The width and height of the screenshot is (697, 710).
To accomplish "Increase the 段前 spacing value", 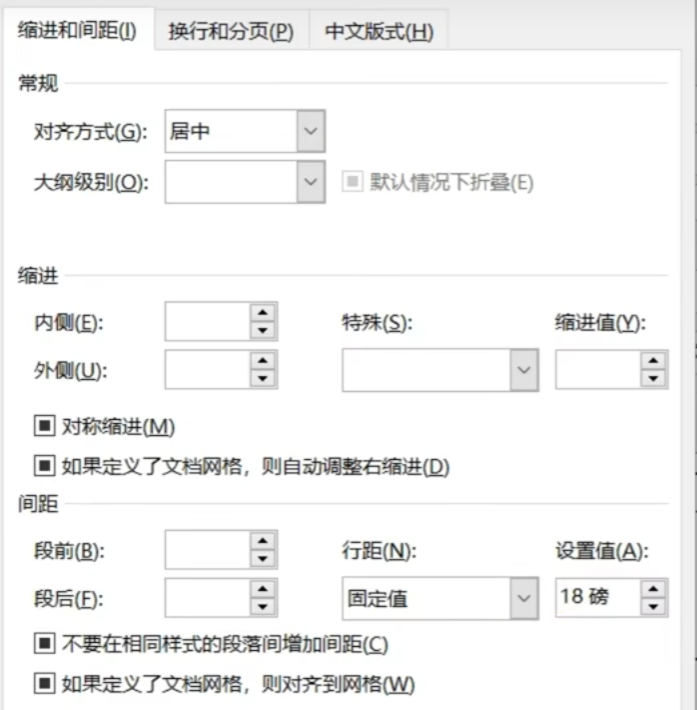I will [262, 540].
